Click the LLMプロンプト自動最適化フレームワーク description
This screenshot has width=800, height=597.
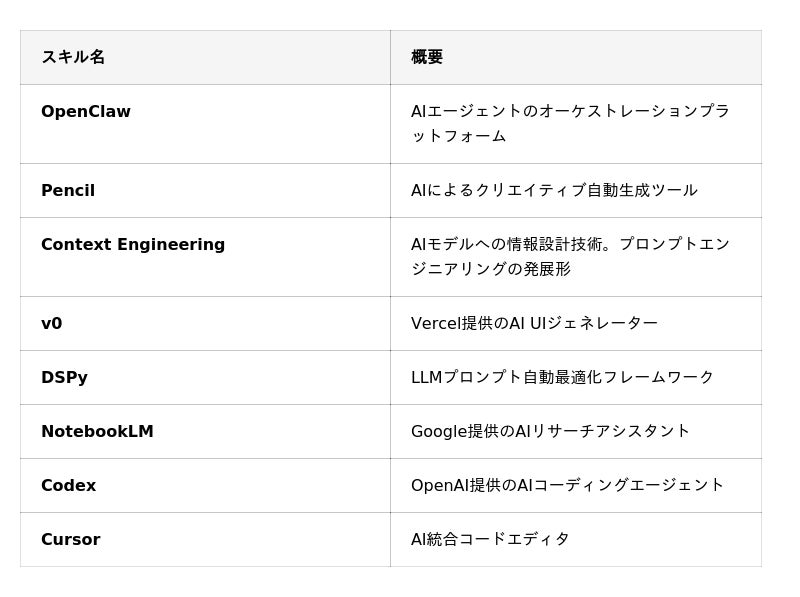562,377
